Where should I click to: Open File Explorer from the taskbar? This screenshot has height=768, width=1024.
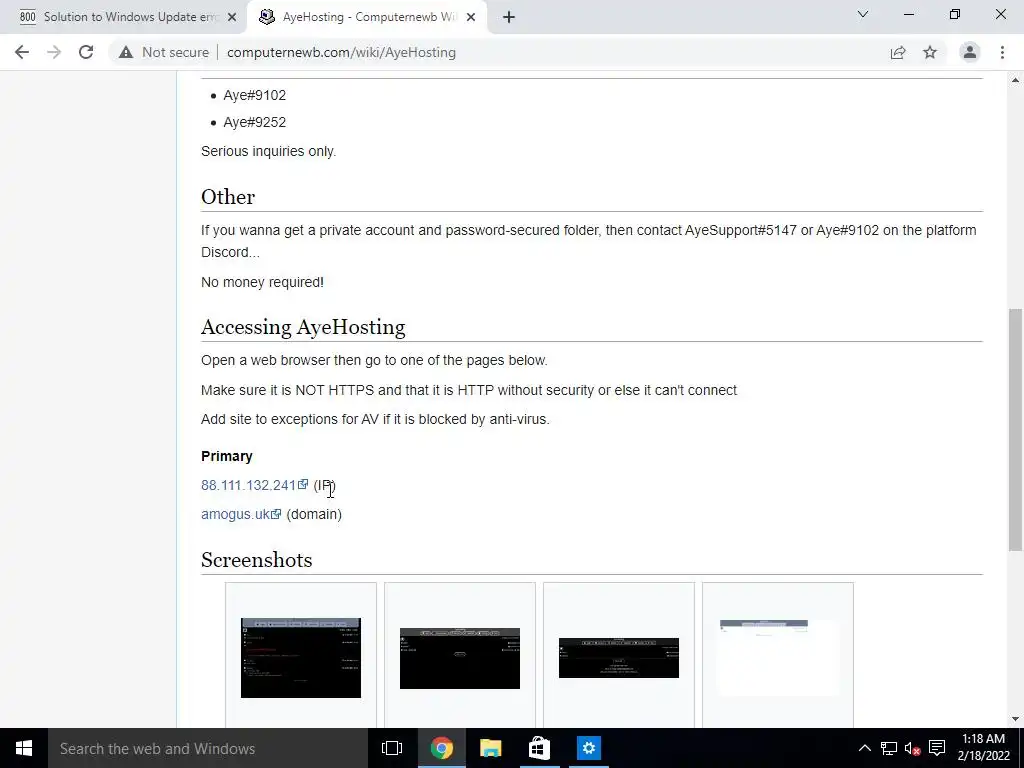point(490,748)
